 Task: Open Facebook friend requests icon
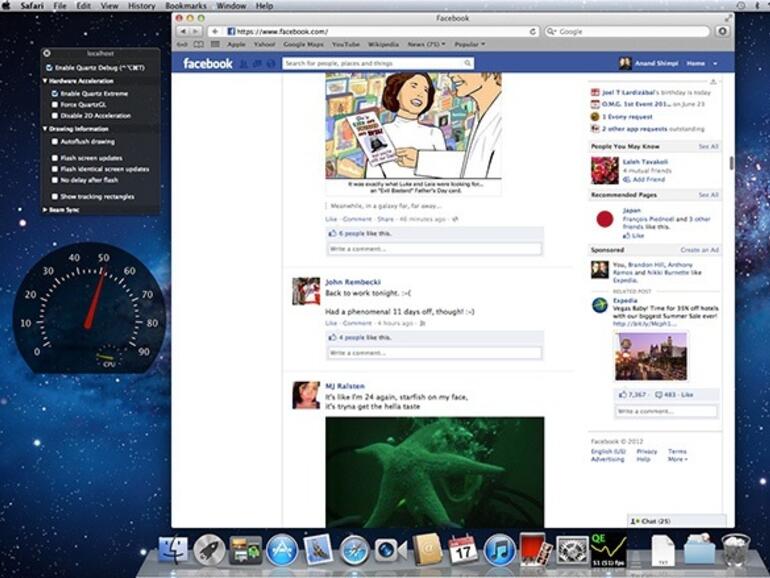pos(244,64)
